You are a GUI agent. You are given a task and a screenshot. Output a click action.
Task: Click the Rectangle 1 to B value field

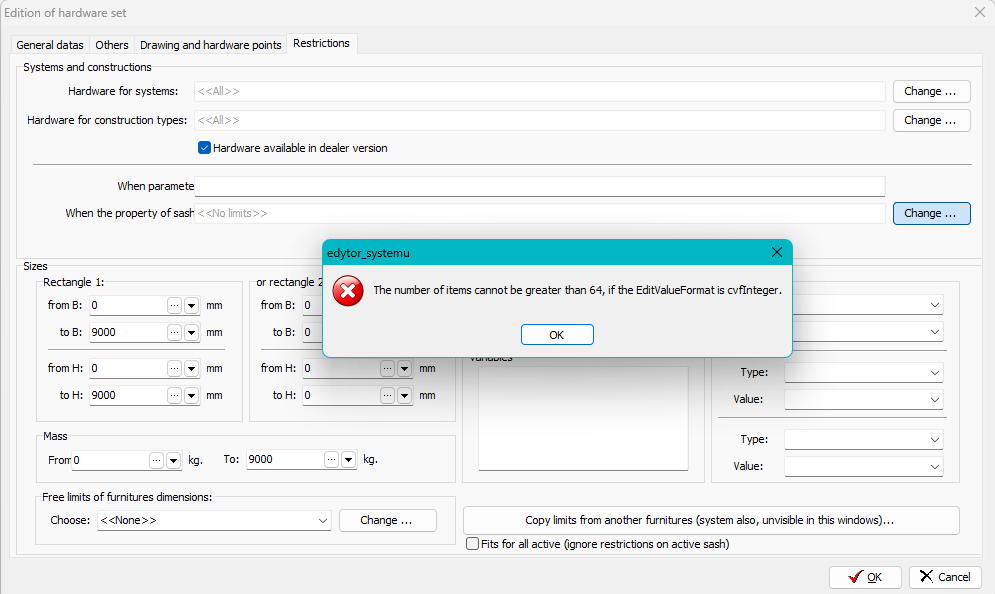click(x=126, y=333)
